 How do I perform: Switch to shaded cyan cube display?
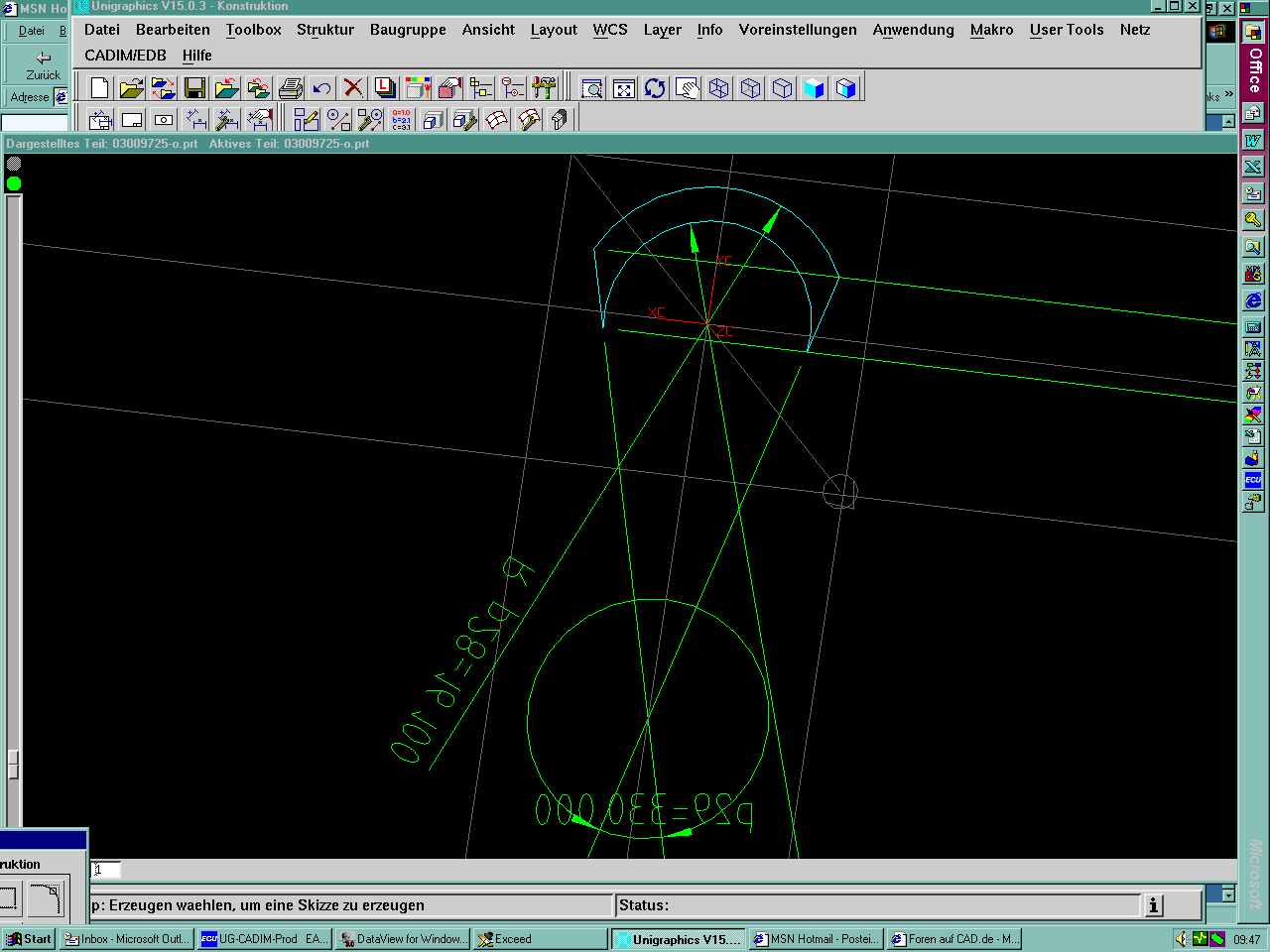pyautogui.click(x=815, y=88)
